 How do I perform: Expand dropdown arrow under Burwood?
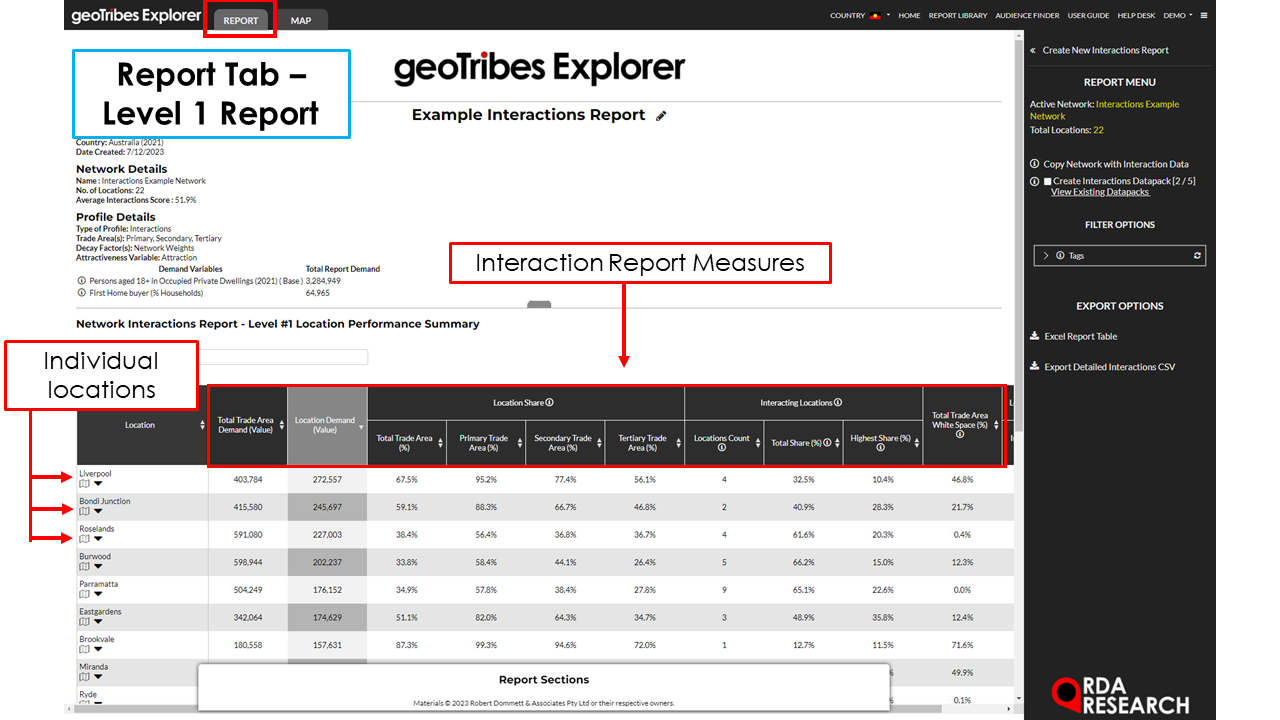(98, 567)
